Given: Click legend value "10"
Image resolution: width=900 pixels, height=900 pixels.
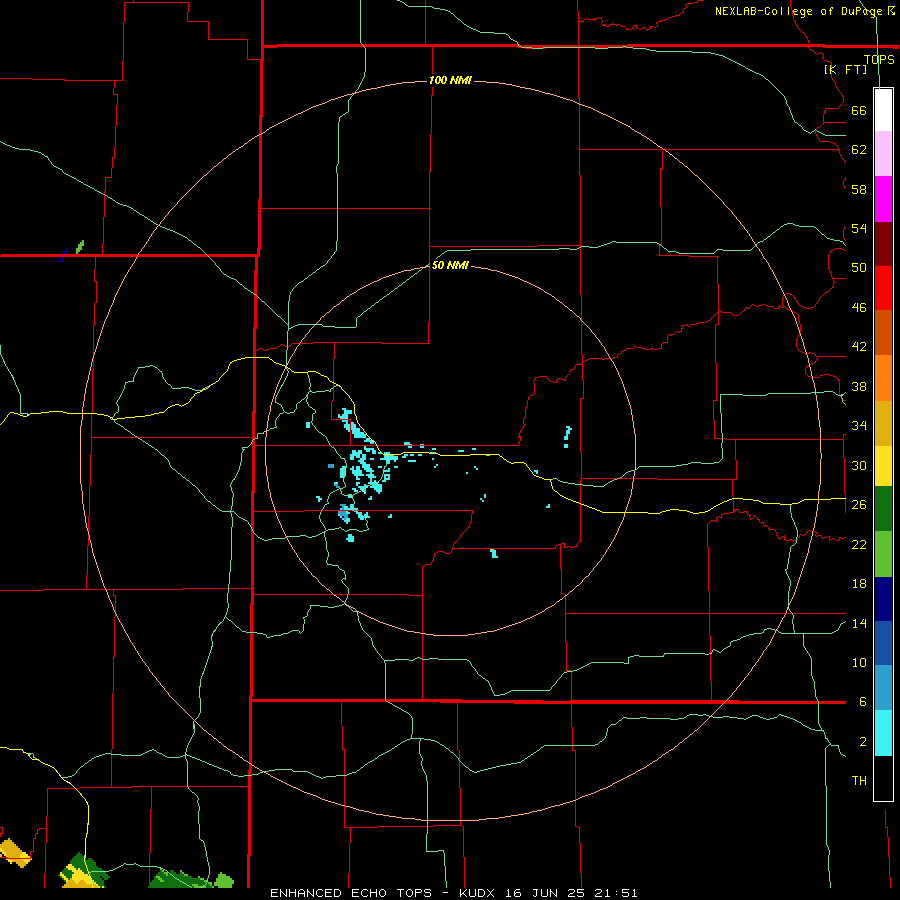Looking at the screenshot, I should click(x=859, y=663).
